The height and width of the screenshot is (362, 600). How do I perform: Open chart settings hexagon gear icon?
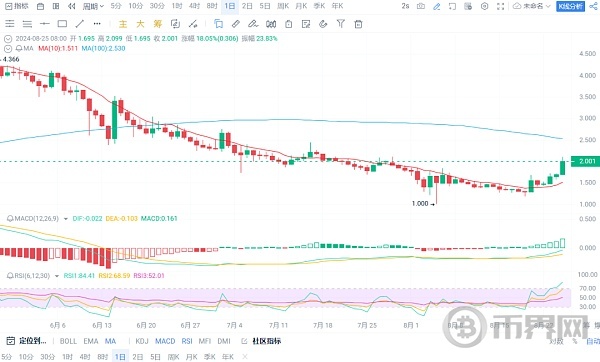point(484,6)
